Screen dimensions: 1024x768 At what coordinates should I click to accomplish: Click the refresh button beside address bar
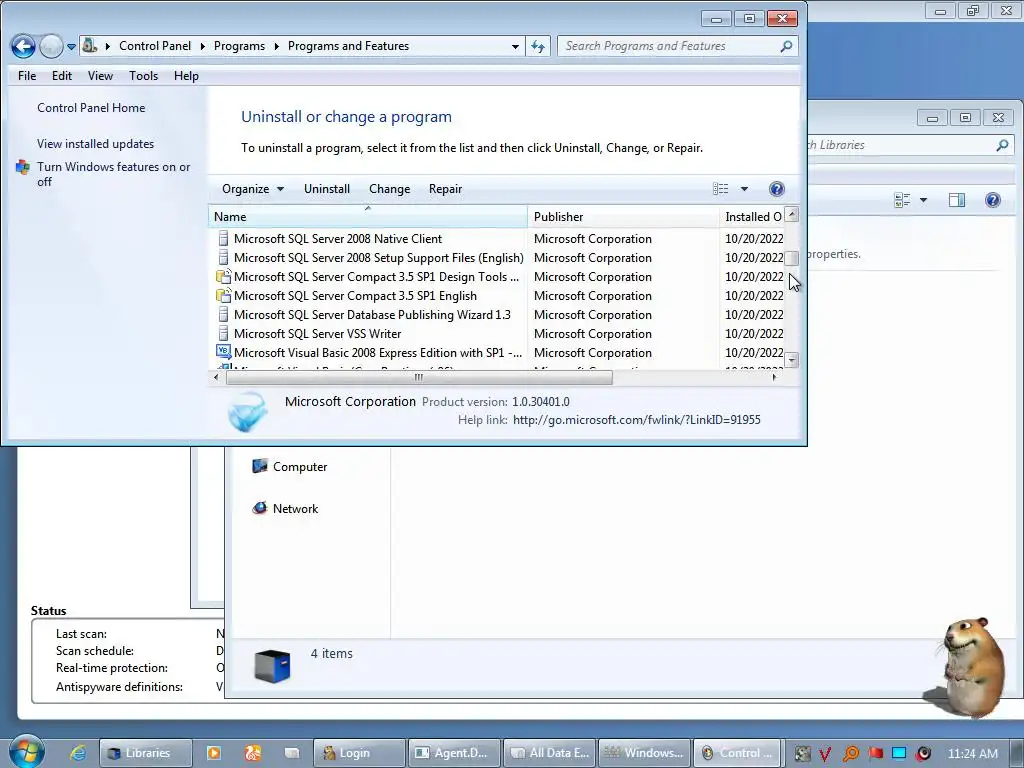[537, 46]
